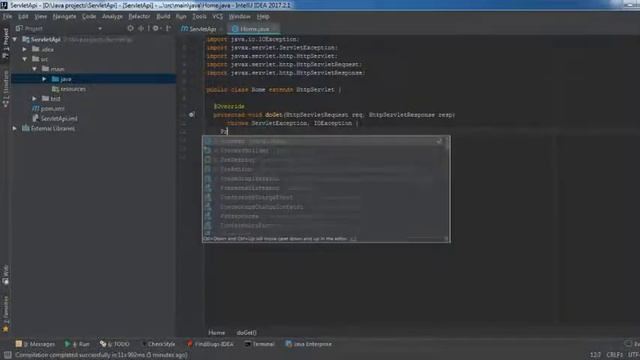Screen dimensions: 640x360
Task: Collapse the src folder
Action: (x=24, y=59)
